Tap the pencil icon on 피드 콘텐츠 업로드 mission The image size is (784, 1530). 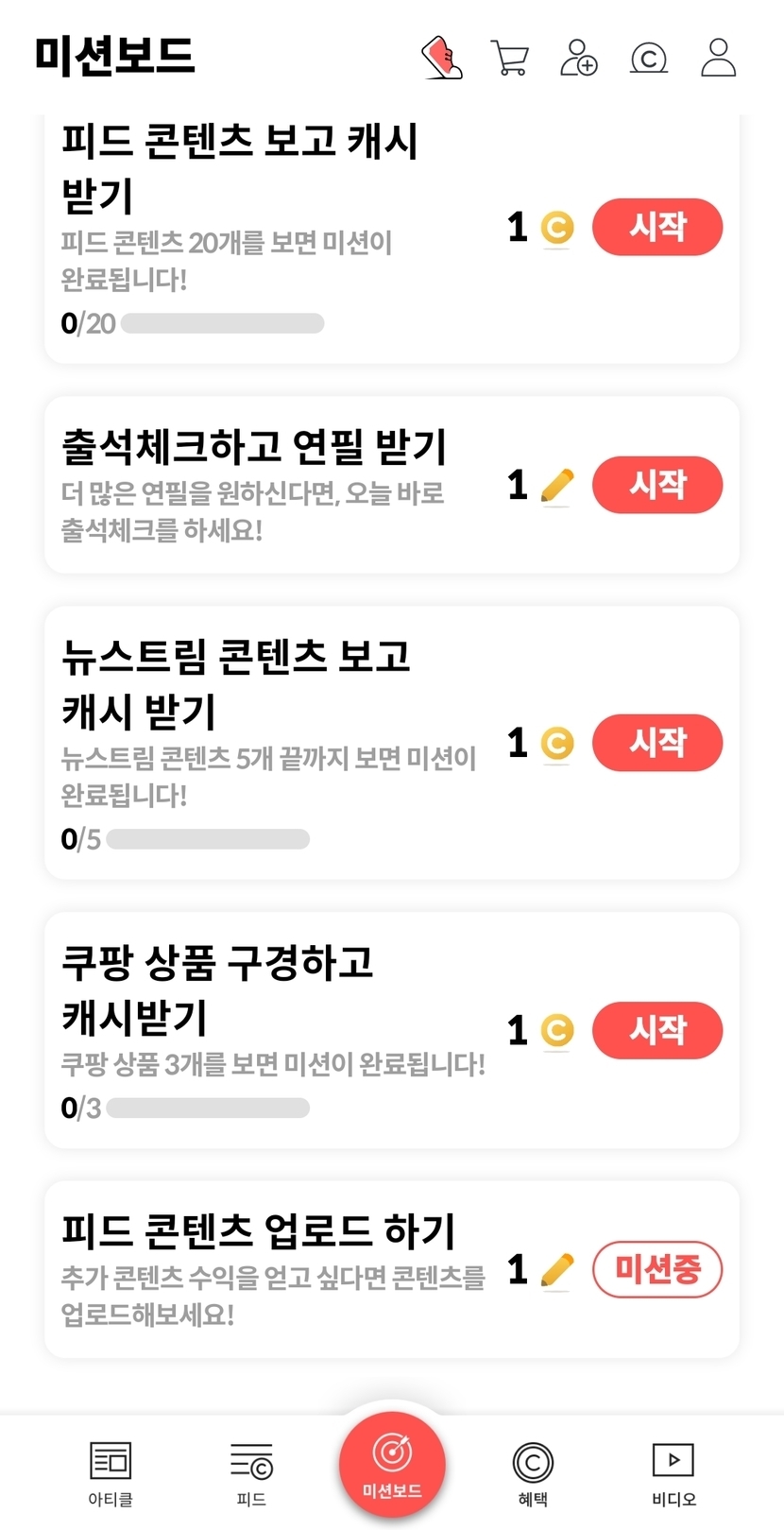click(557, 1270)
